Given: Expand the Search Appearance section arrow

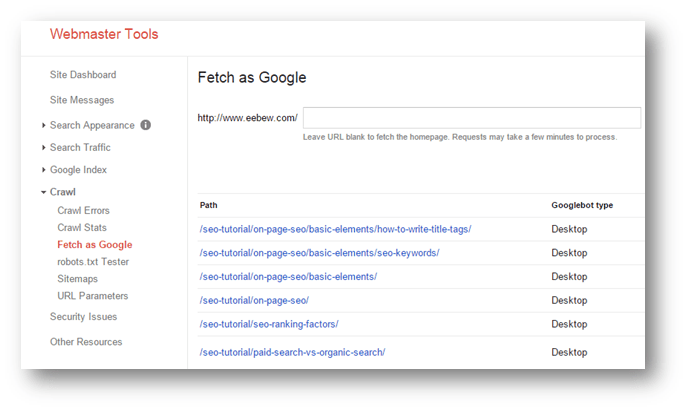Looking at the screenshot, I should pyautogui.click(x=43, y=125).
